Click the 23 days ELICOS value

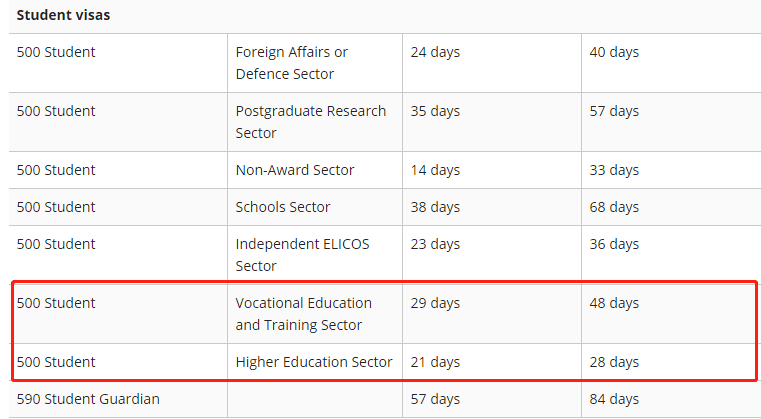click(435, 244)
